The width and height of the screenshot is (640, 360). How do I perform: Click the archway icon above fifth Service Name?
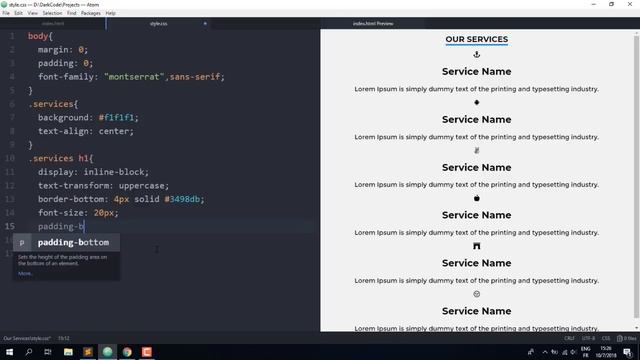(x=476, y=246)
